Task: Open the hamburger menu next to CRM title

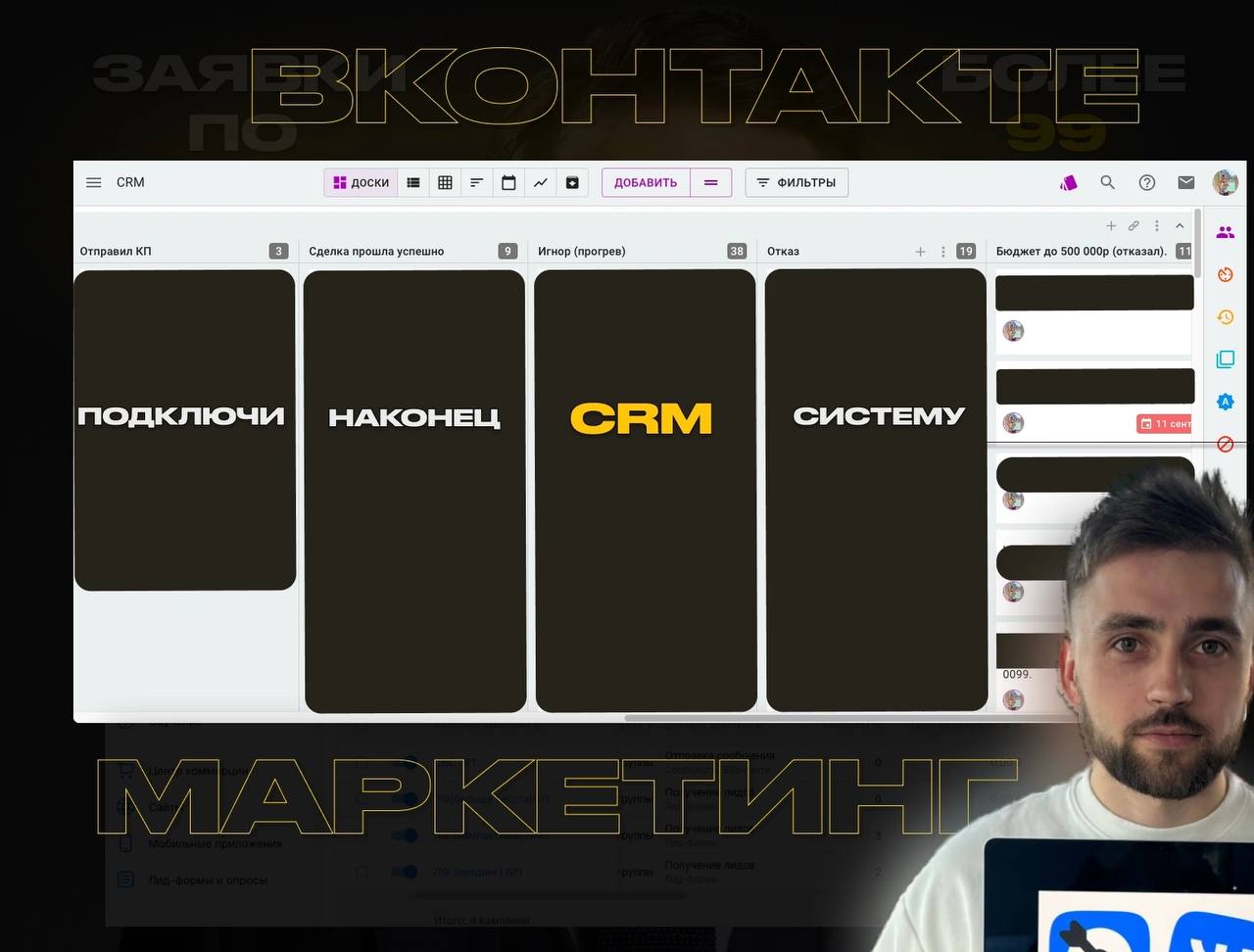Action: pyautogui.click(x=93, y=182)
